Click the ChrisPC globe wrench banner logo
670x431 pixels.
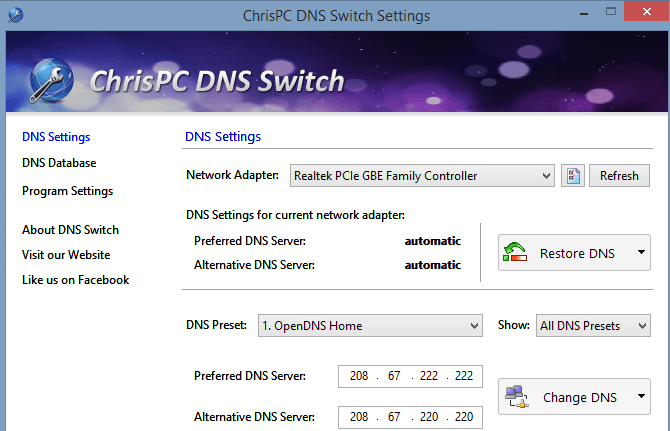tap(51, 80)
